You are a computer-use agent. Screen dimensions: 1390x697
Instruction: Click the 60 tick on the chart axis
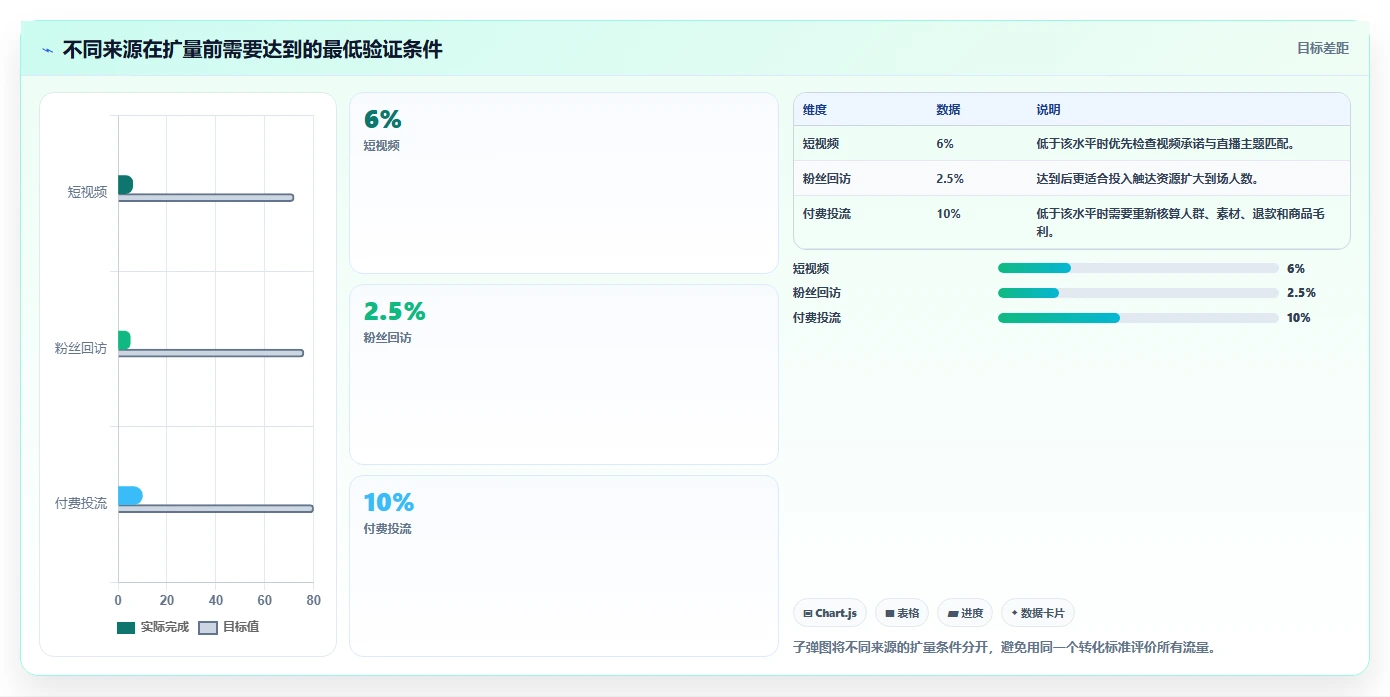(265, 600)
